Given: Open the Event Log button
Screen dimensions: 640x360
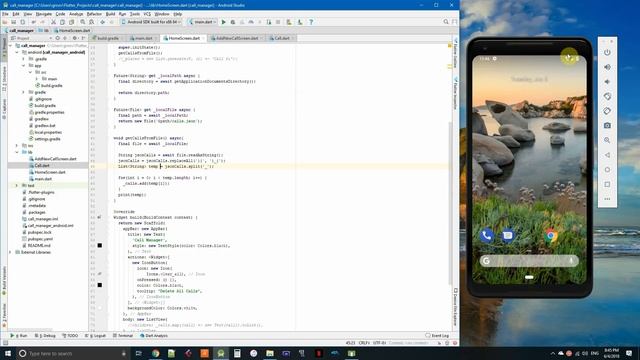Looking at the screenshot, I should coord(437,336).
